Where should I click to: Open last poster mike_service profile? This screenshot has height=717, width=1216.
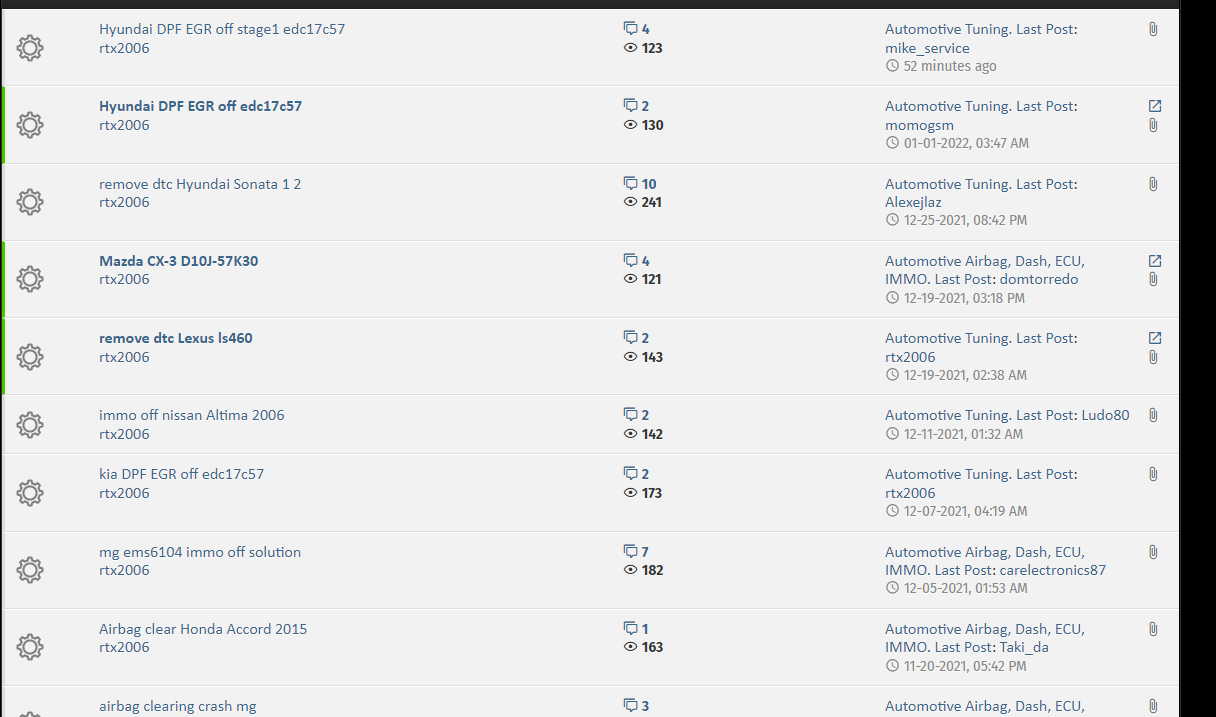pyautogui.click(x=927, y=48)
